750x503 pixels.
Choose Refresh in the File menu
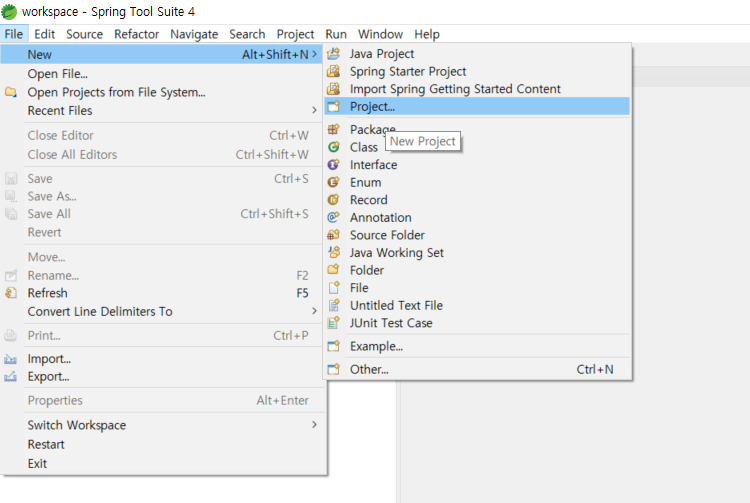pos(162,293)
